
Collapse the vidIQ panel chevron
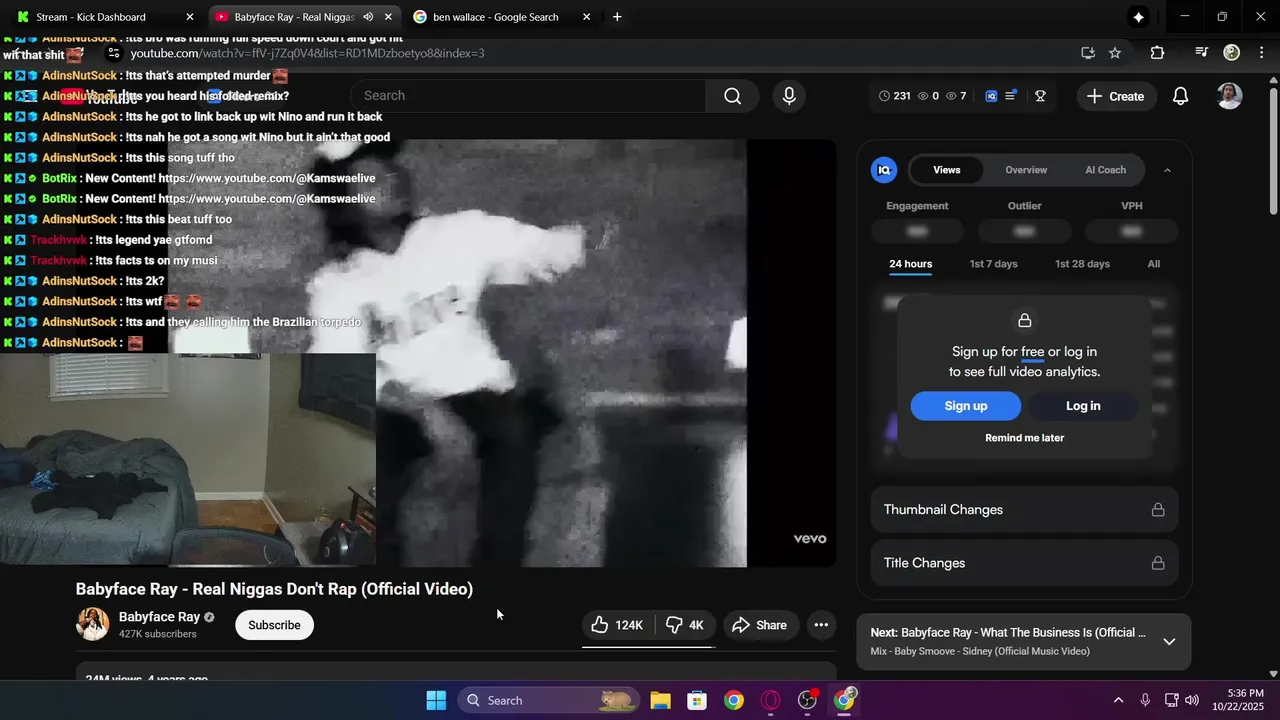[x=1167, y=170]
